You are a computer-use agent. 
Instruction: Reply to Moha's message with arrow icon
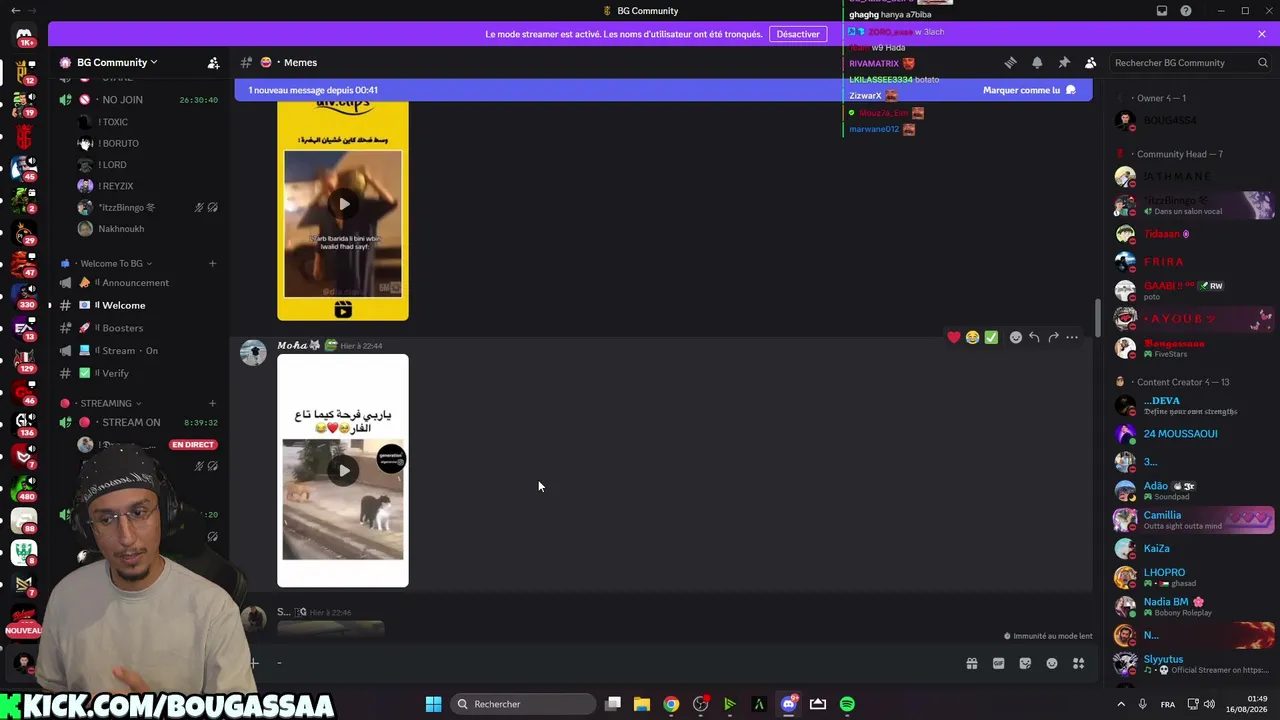click(x=1034, y=337)
